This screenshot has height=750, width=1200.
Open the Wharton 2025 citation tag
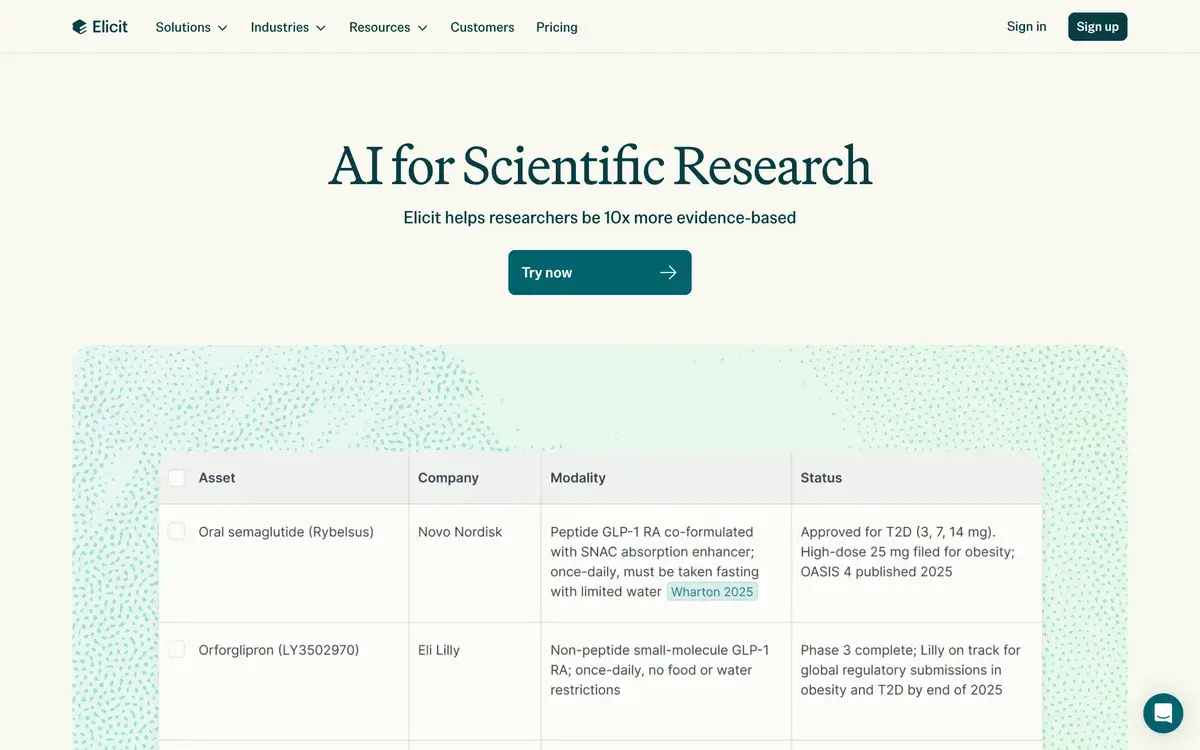(712, 592)
